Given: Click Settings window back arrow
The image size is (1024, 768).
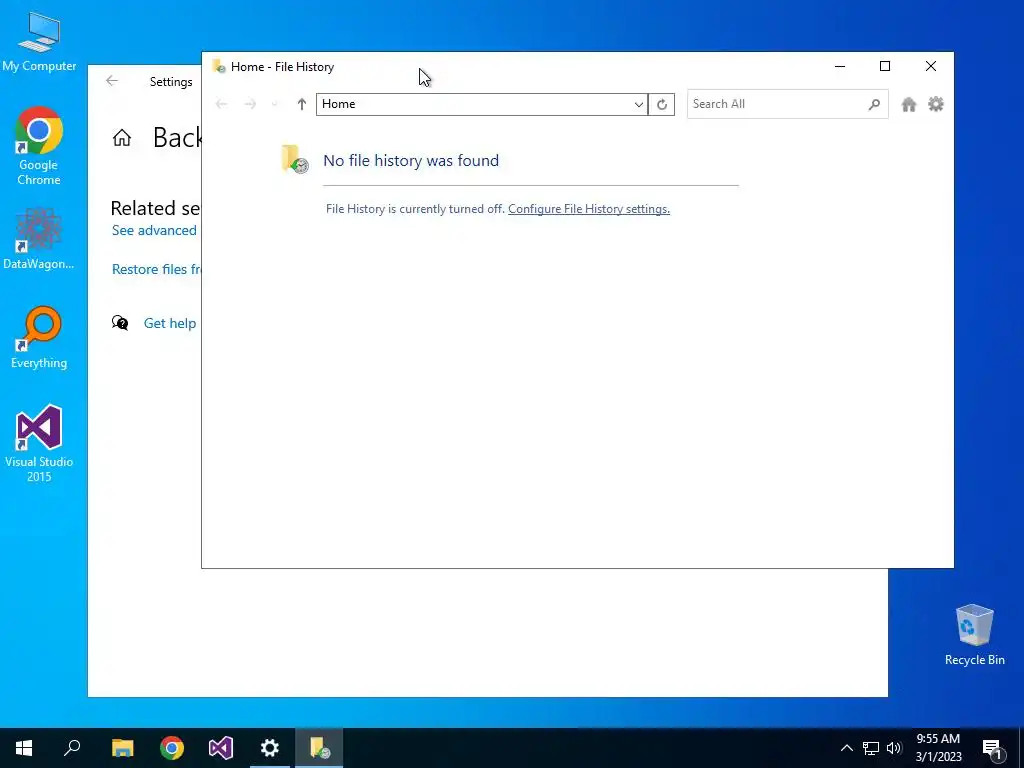Looking at the screenshot, I should point(112,81).
